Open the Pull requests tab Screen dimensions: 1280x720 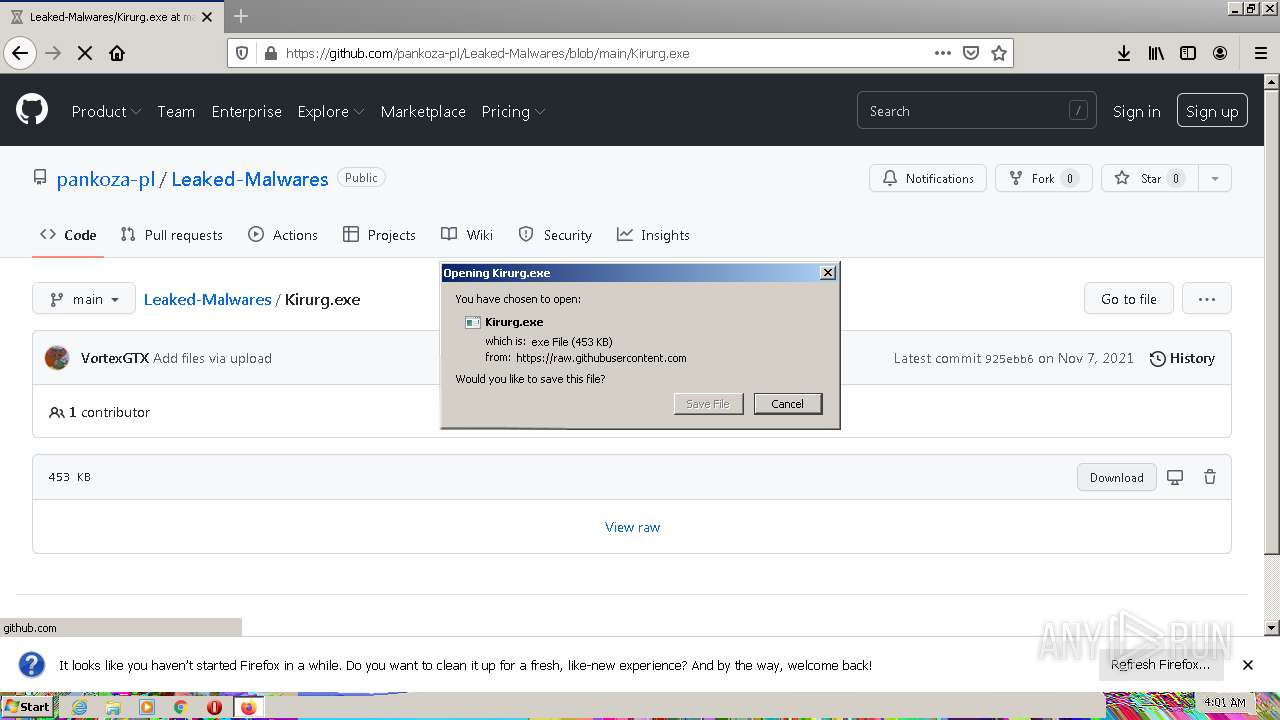point(171,235)
